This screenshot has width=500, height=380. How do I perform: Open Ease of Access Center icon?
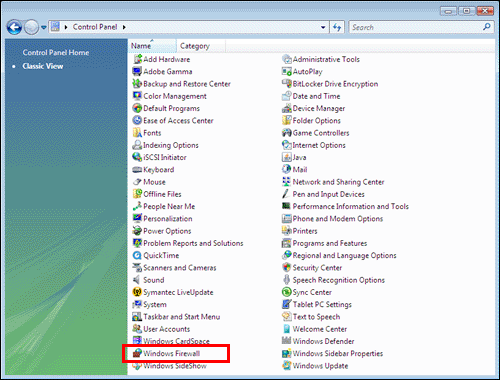coord(137,121)
